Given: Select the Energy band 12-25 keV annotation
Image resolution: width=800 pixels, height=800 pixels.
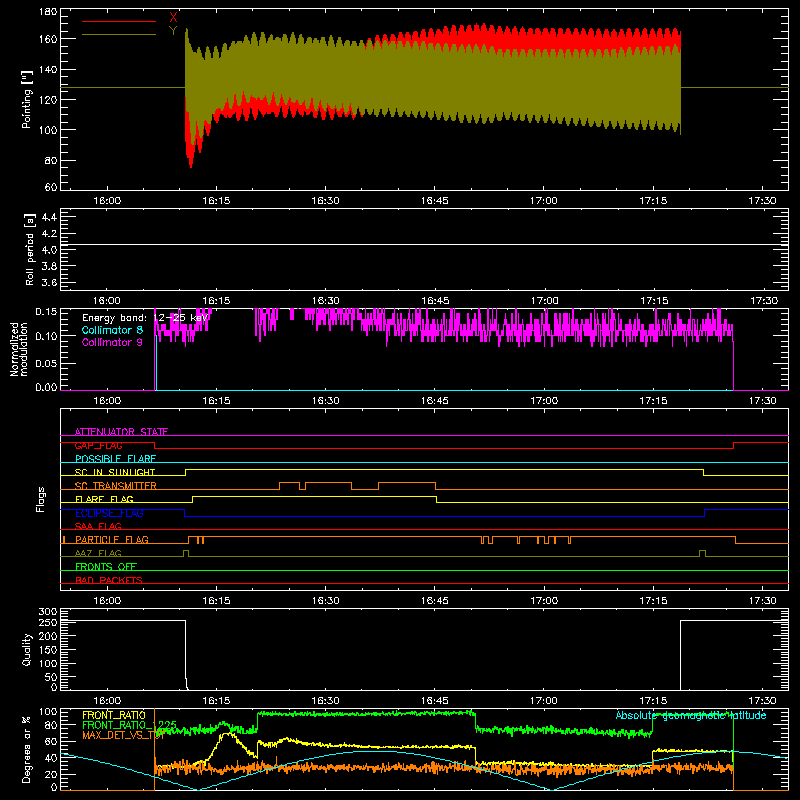Looking at the screenshot, I should (145, 318).
